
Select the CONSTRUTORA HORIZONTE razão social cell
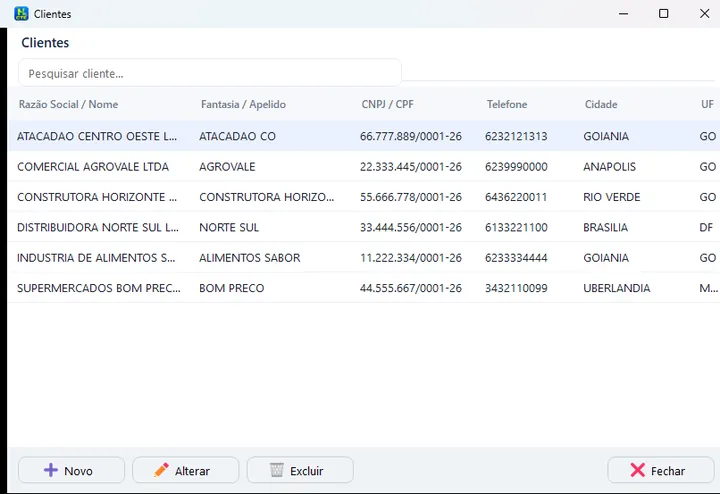click(97, 197)
